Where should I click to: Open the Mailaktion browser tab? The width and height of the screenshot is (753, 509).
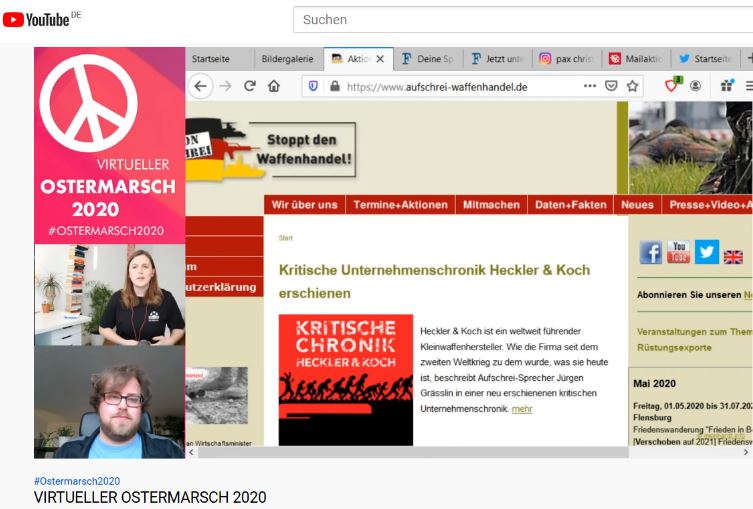click(636, 59)
